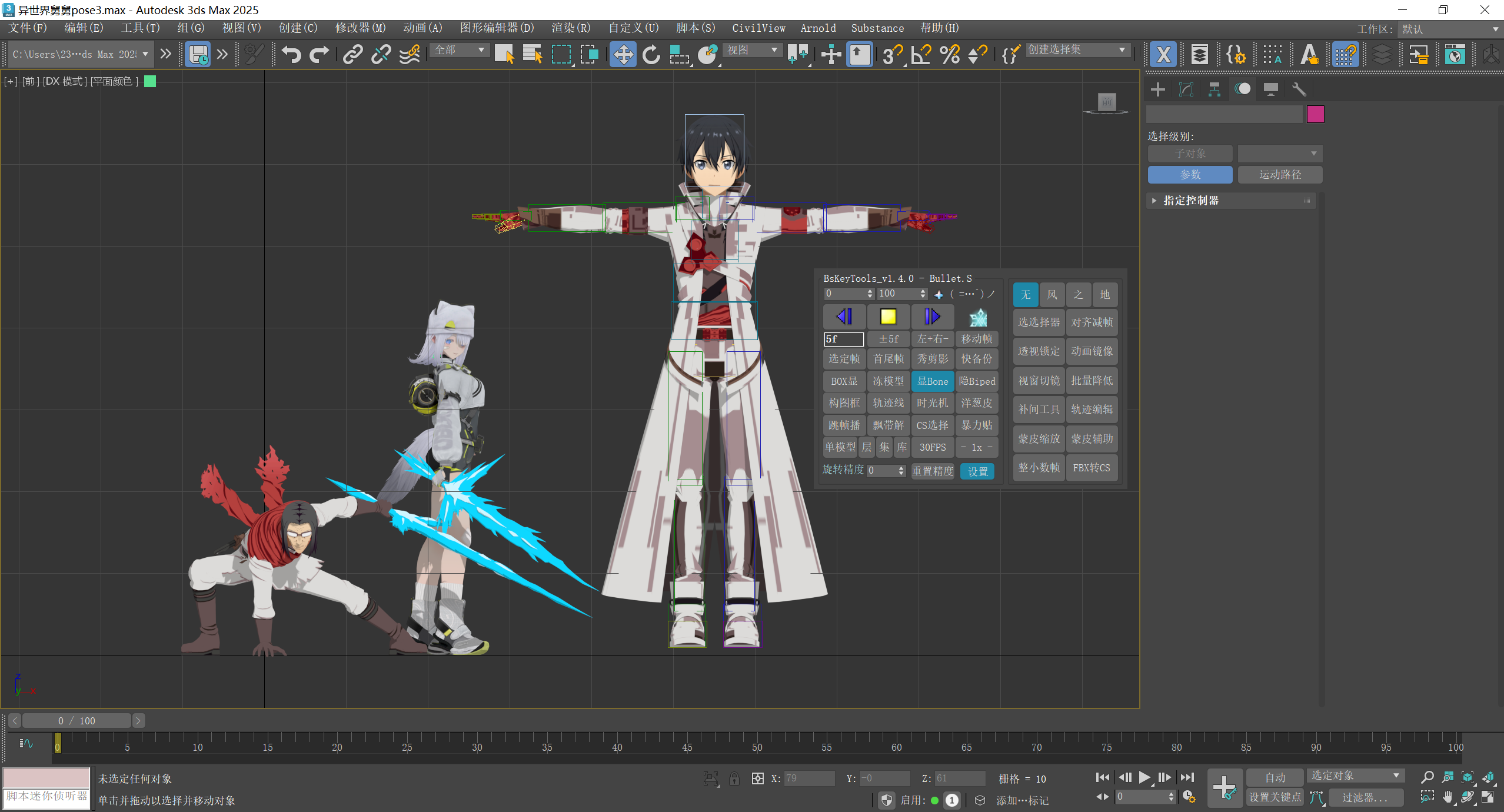Image resolution: width=1504 pixels, height=812 pixels.
Task: Open the Create tab plus icon
Action: coord(1157,89)
